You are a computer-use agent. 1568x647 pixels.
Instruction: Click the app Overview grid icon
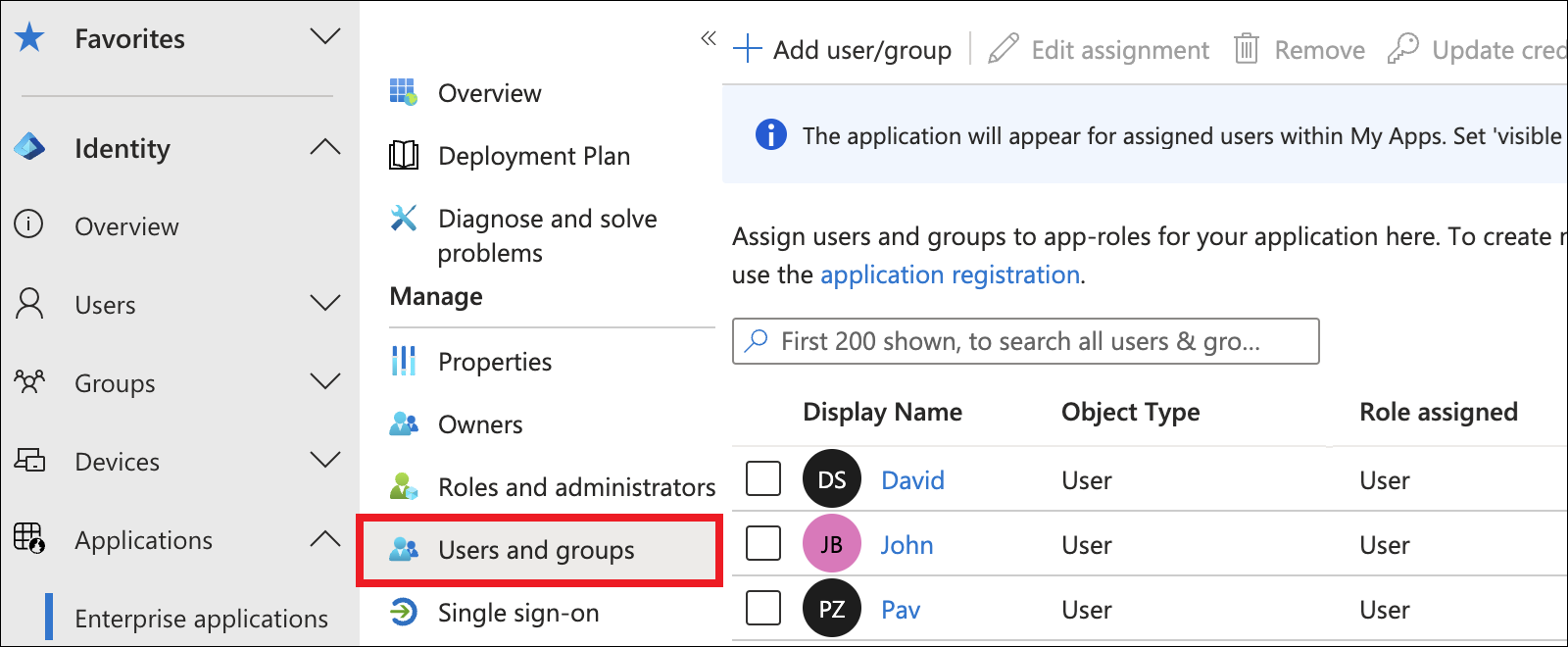tap(404, 92)
